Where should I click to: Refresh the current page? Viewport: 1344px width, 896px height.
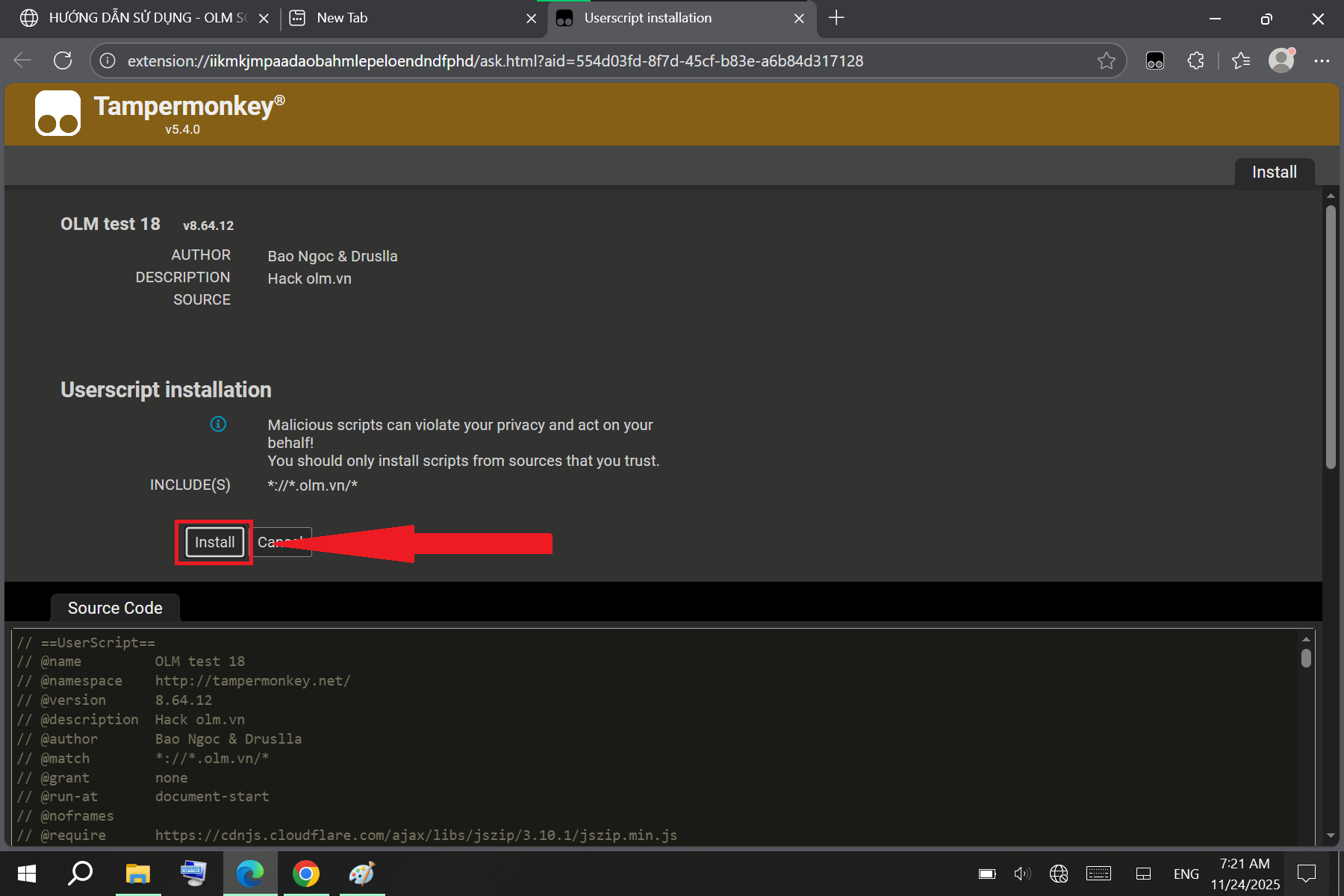[x=63, y=61]
